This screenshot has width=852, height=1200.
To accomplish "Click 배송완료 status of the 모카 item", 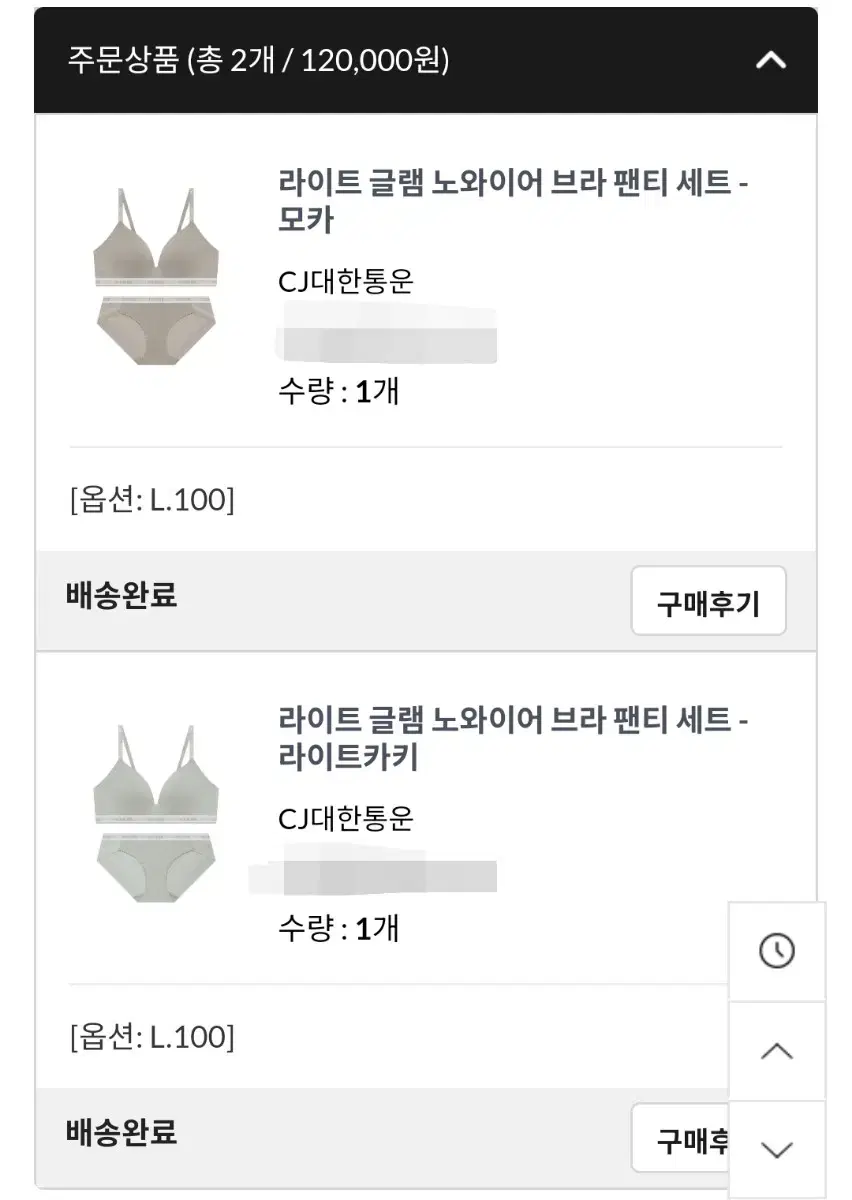I will [x=121, y=596].
